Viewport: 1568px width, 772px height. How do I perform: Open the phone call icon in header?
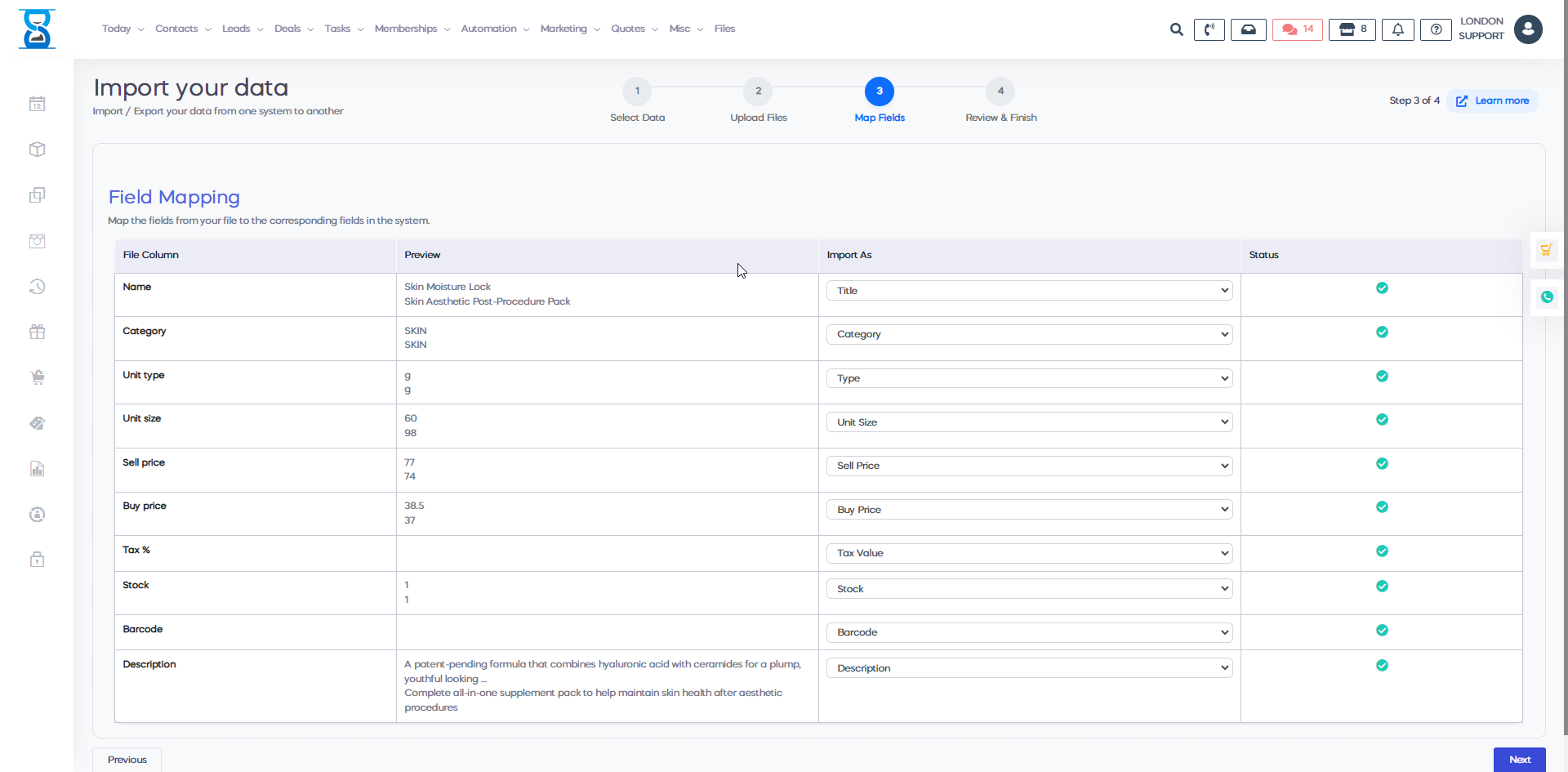(x=1209, y=29)
